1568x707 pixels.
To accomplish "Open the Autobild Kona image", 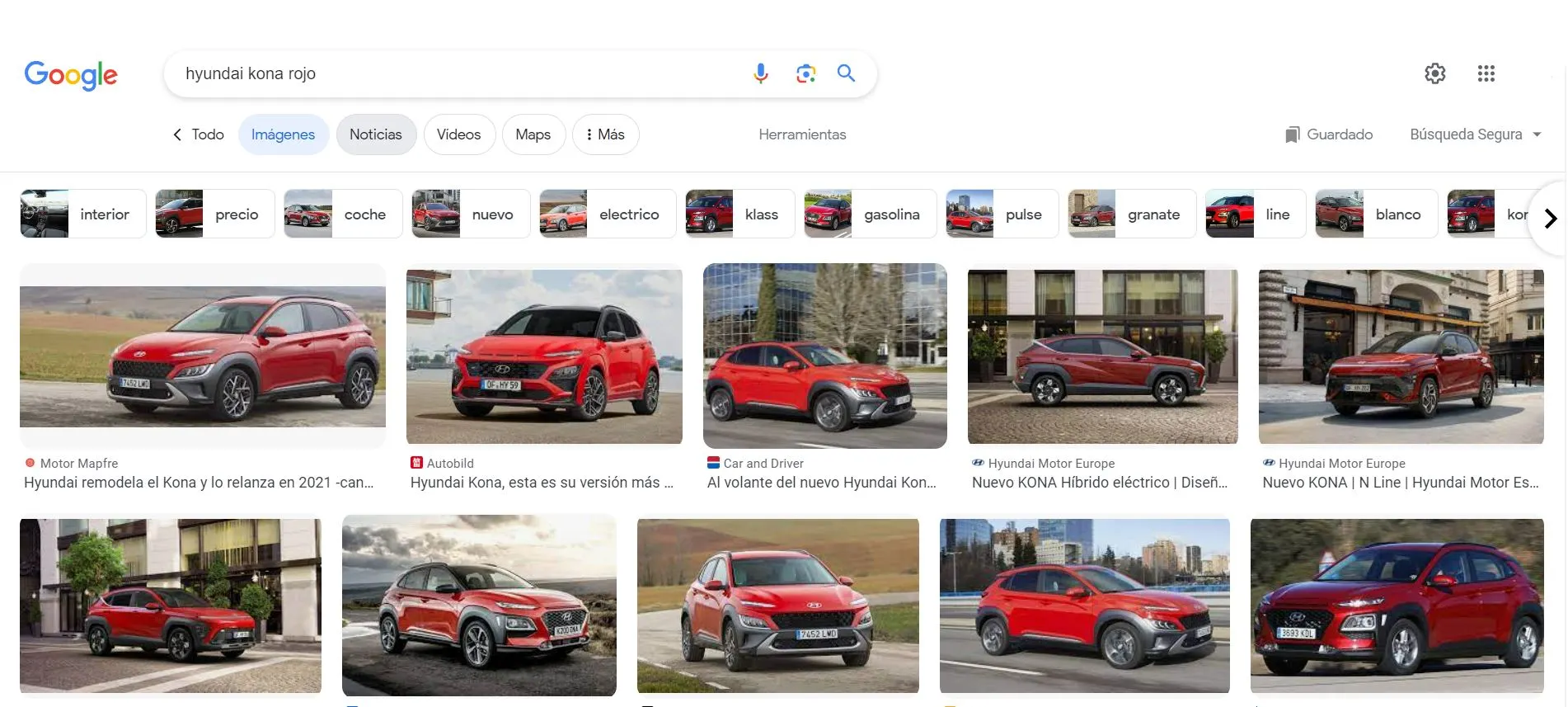I will (544, 356).
